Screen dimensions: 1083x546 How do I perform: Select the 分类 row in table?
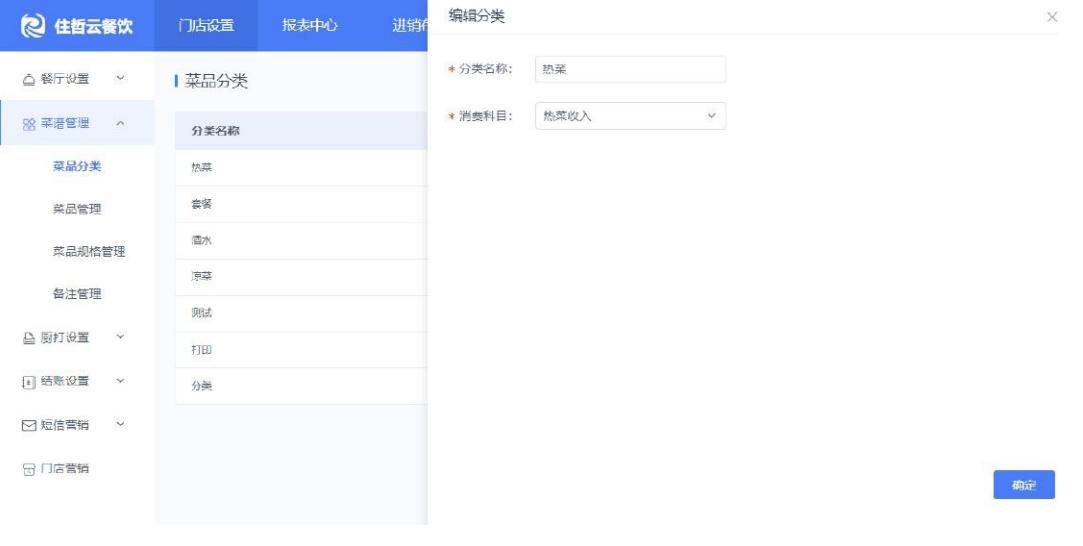click(x=301, y=386)
